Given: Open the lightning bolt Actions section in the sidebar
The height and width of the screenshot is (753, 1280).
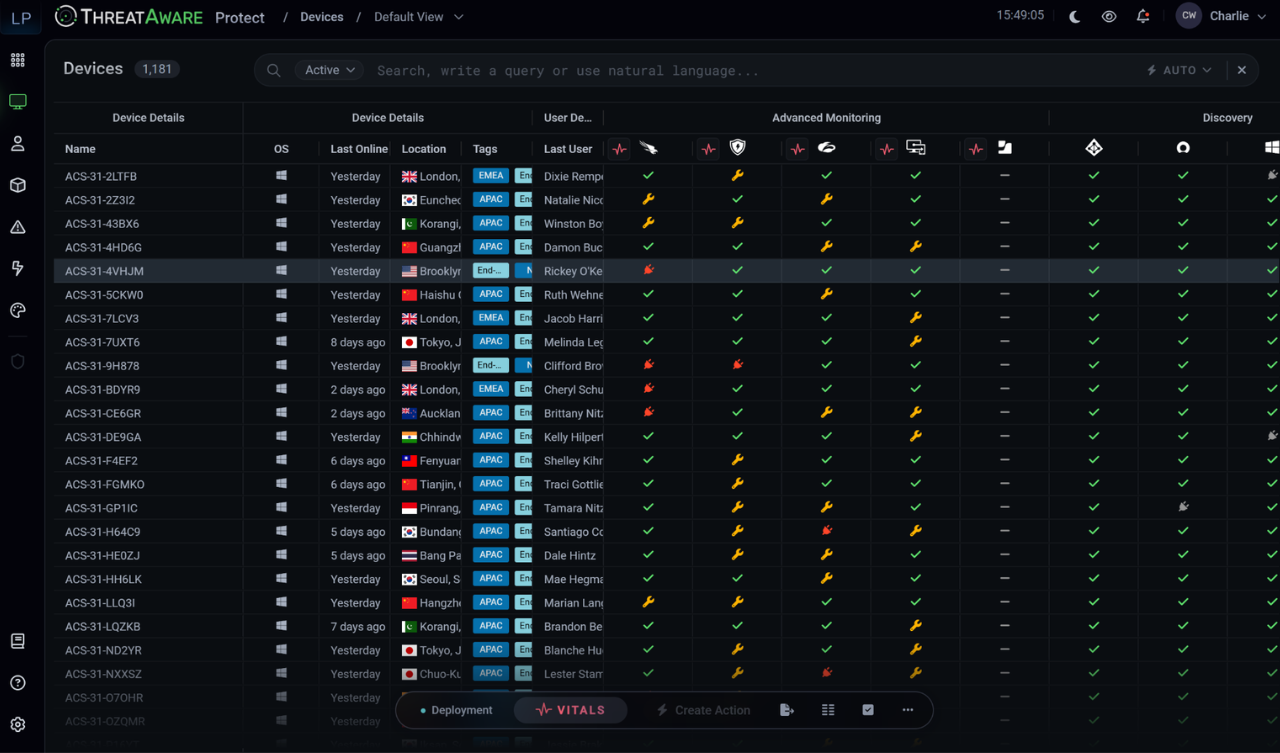Looking at the screenshot, I should pyautogui.click(x=18, y=269).
